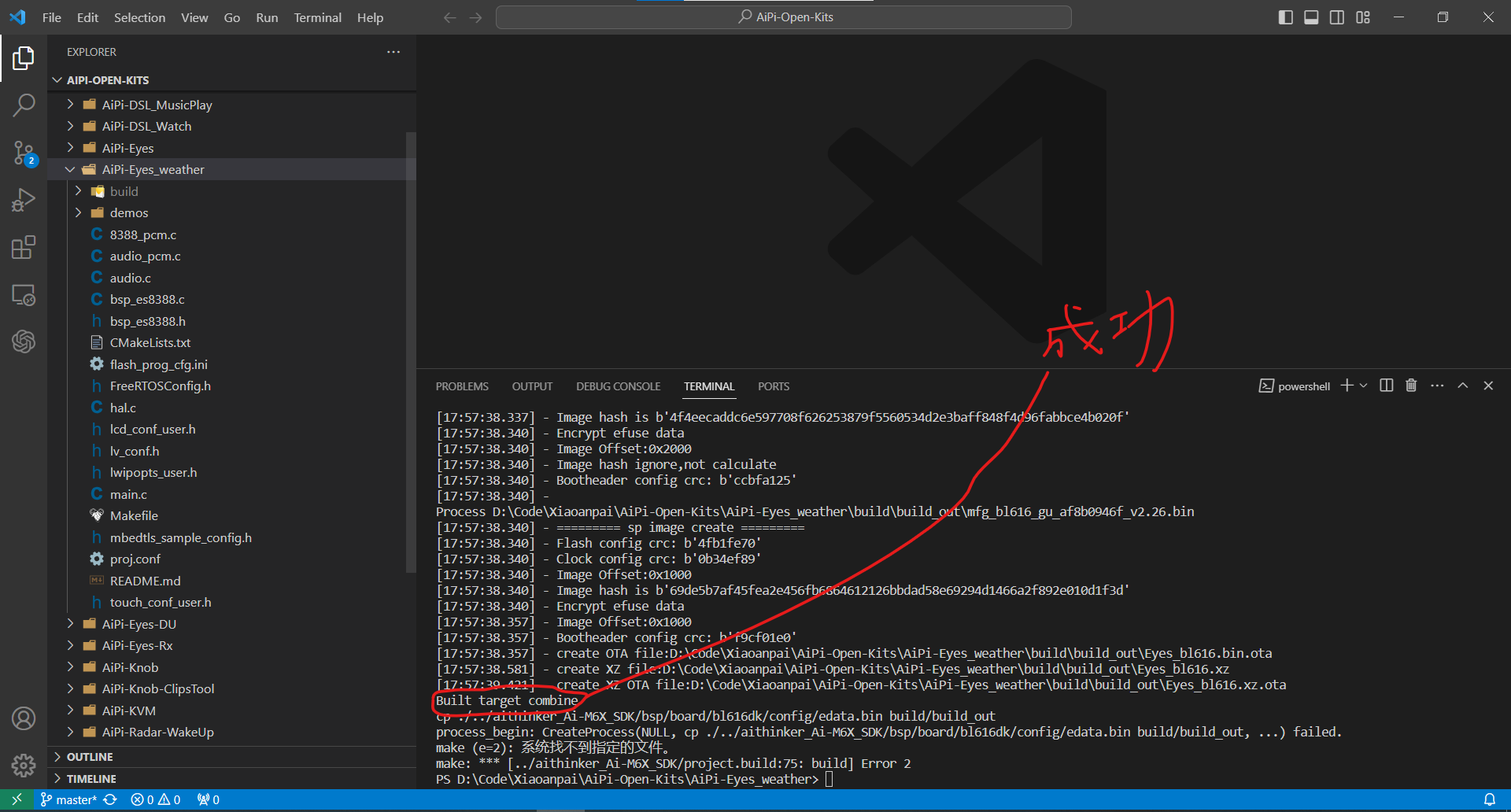Open the terminal launch profile dropdown

click(x=1364, y=386)
